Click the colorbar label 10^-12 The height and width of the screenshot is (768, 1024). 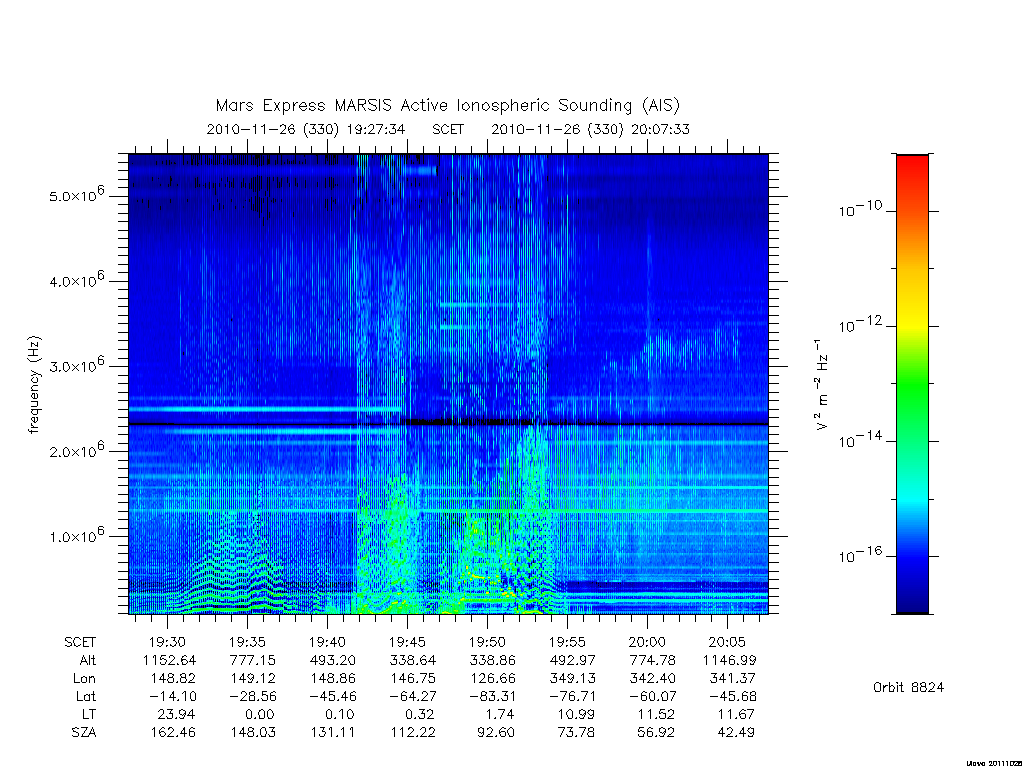tap(860, 324)
